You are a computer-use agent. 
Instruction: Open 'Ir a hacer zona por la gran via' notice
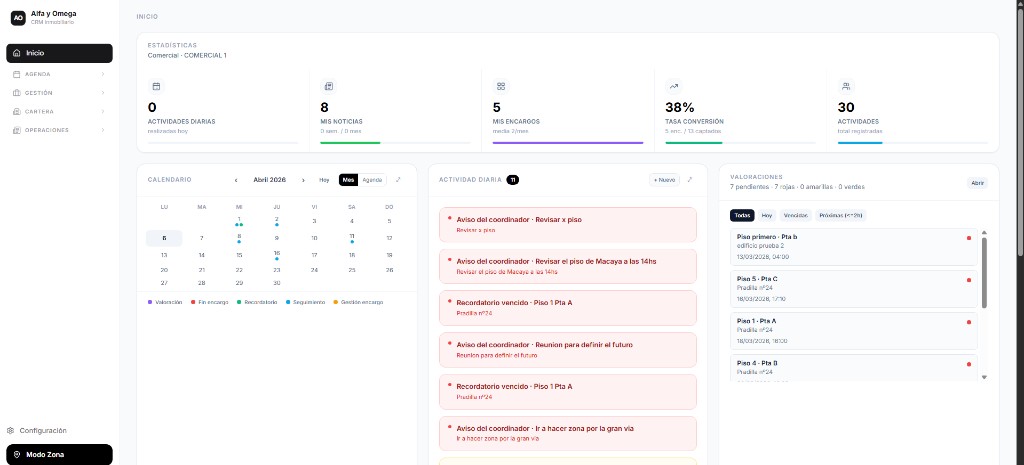[568, 433]
